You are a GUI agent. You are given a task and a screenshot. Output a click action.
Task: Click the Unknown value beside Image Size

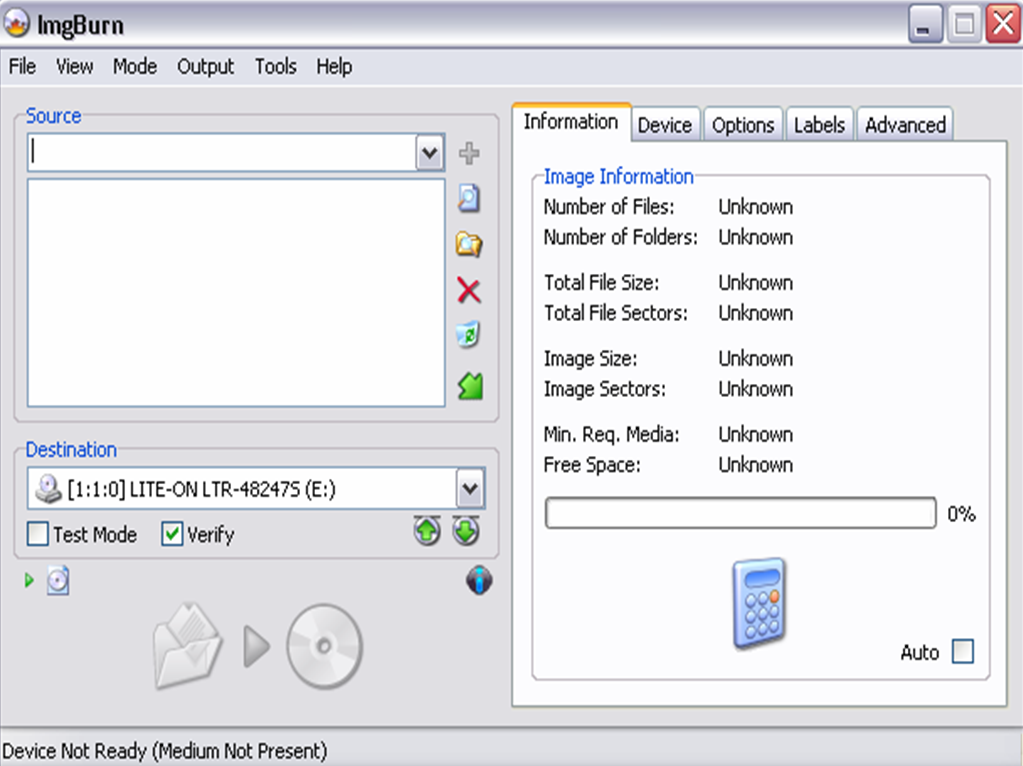point(756,358)
